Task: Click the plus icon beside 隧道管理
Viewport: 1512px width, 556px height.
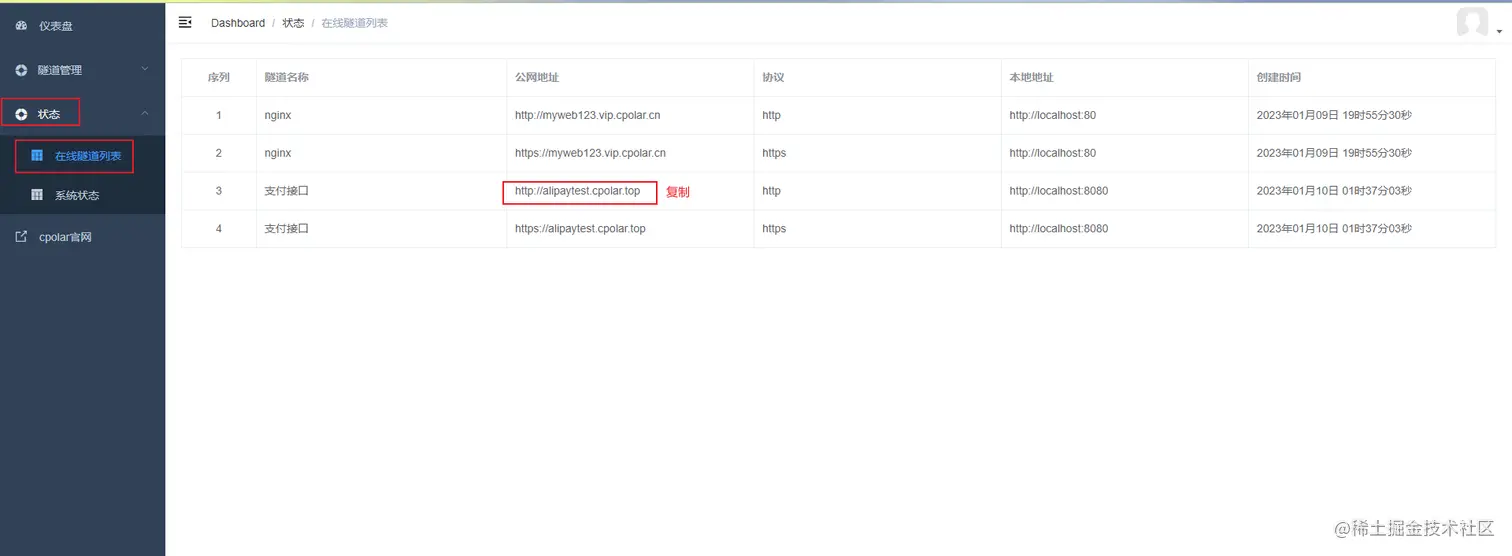Action: 21,70
